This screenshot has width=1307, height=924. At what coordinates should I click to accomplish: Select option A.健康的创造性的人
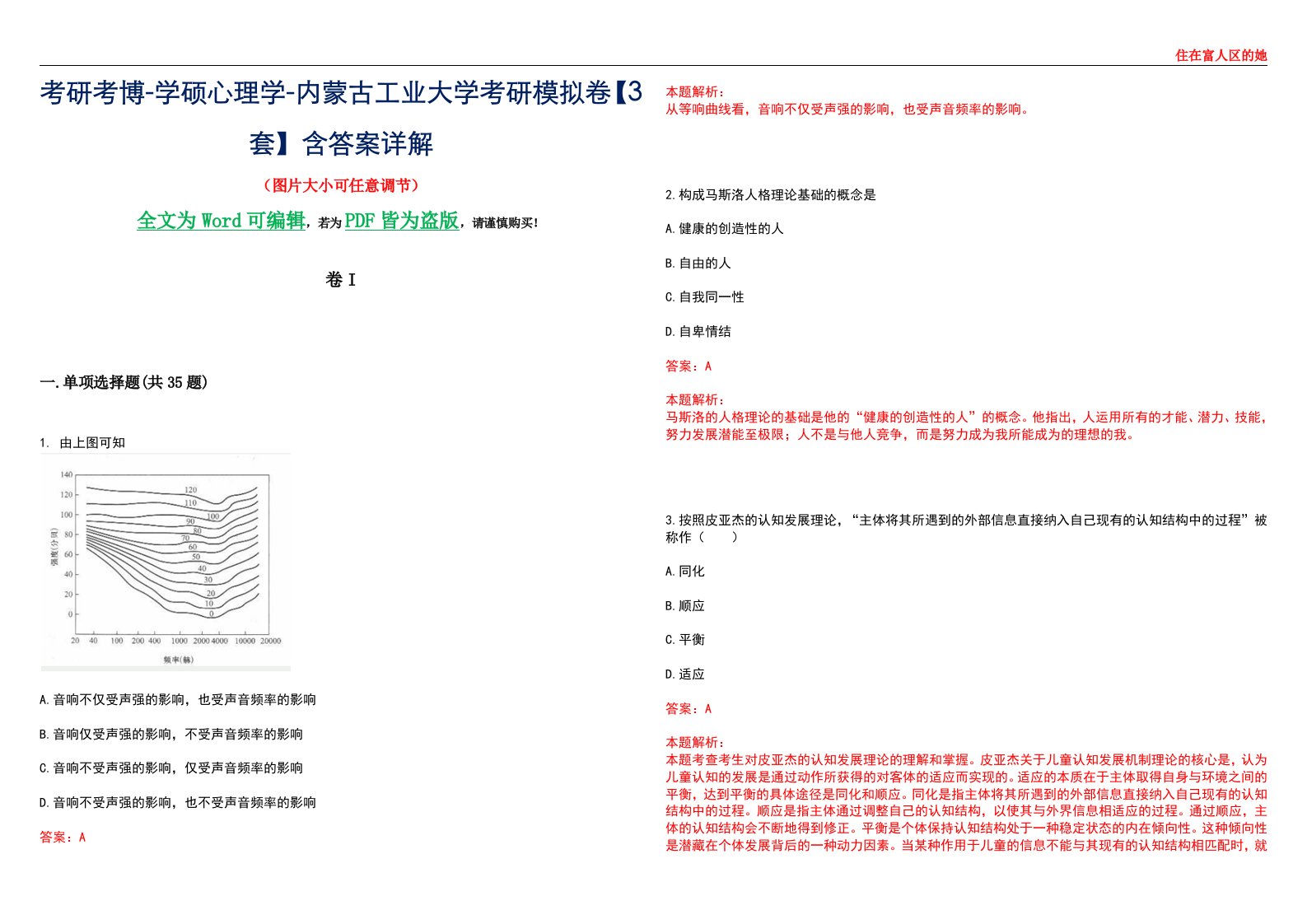click(724, 229)
